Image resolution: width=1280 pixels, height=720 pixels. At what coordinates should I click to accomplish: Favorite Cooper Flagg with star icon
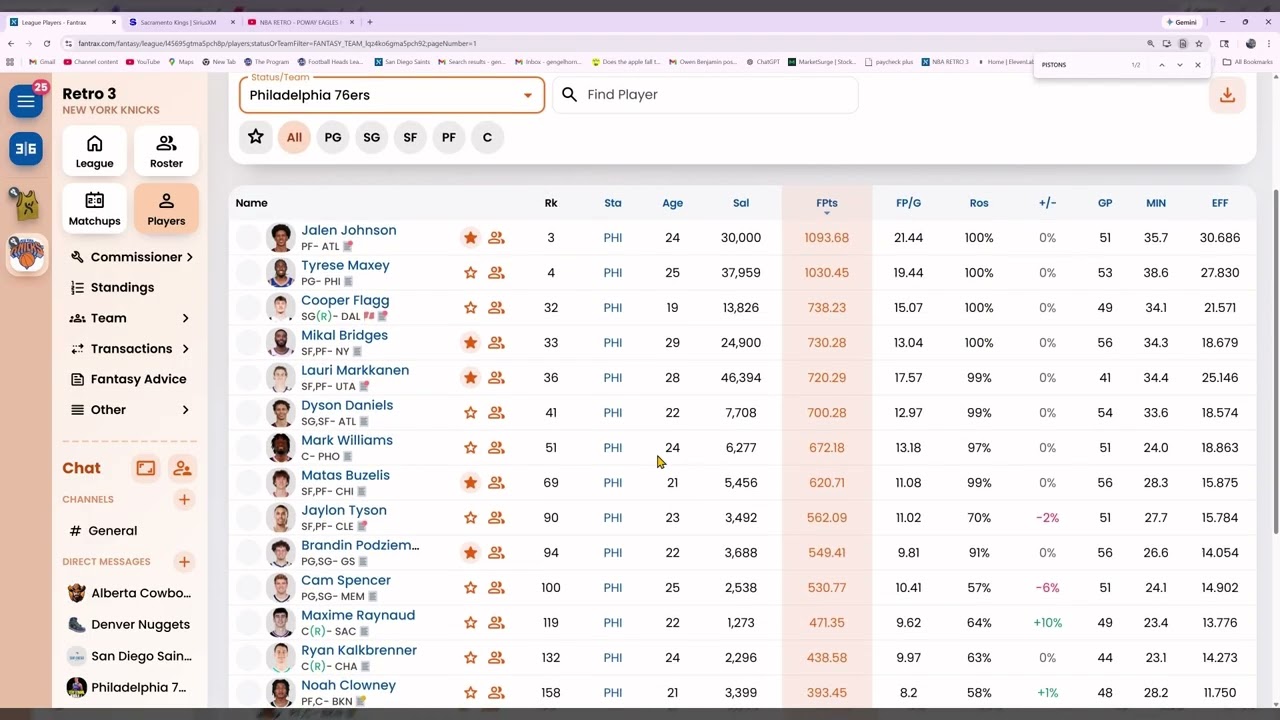coord(470,308)
